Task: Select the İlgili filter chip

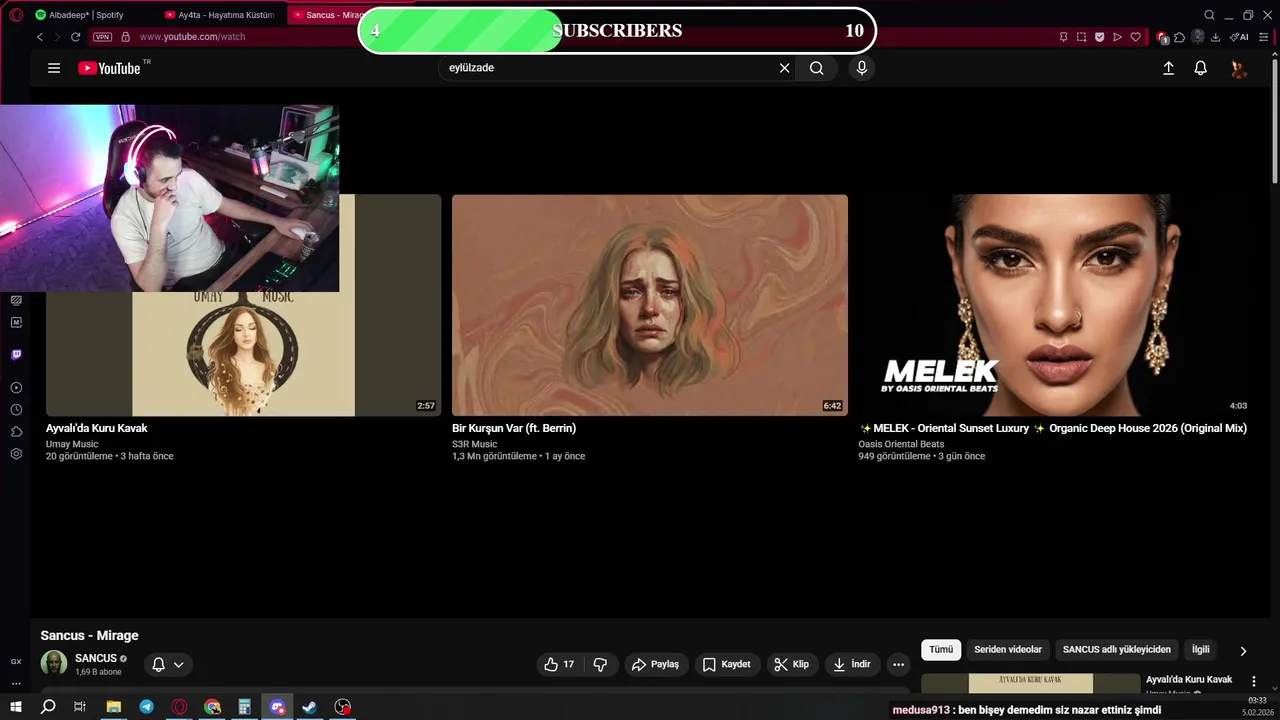Action: click(1201, 650)
